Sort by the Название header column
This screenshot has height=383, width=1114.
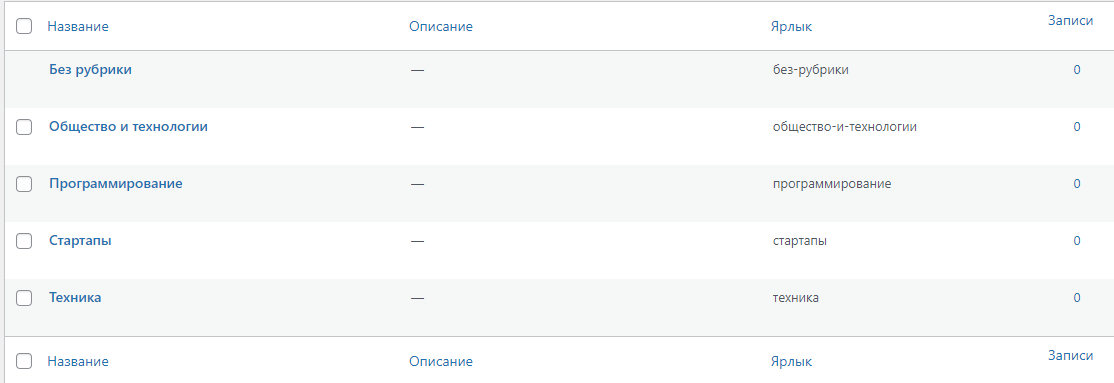(x=78, y=26)
